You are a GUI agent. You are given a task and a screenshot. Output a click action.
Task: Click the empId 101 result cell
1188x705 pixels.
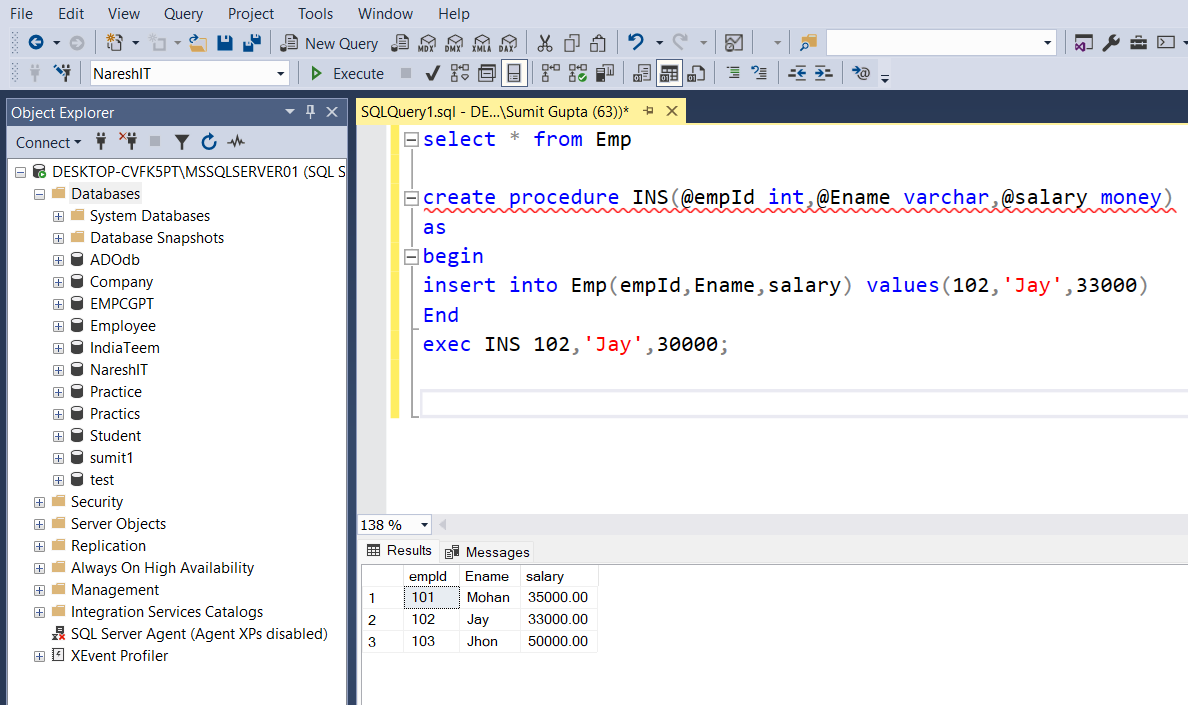431,597
